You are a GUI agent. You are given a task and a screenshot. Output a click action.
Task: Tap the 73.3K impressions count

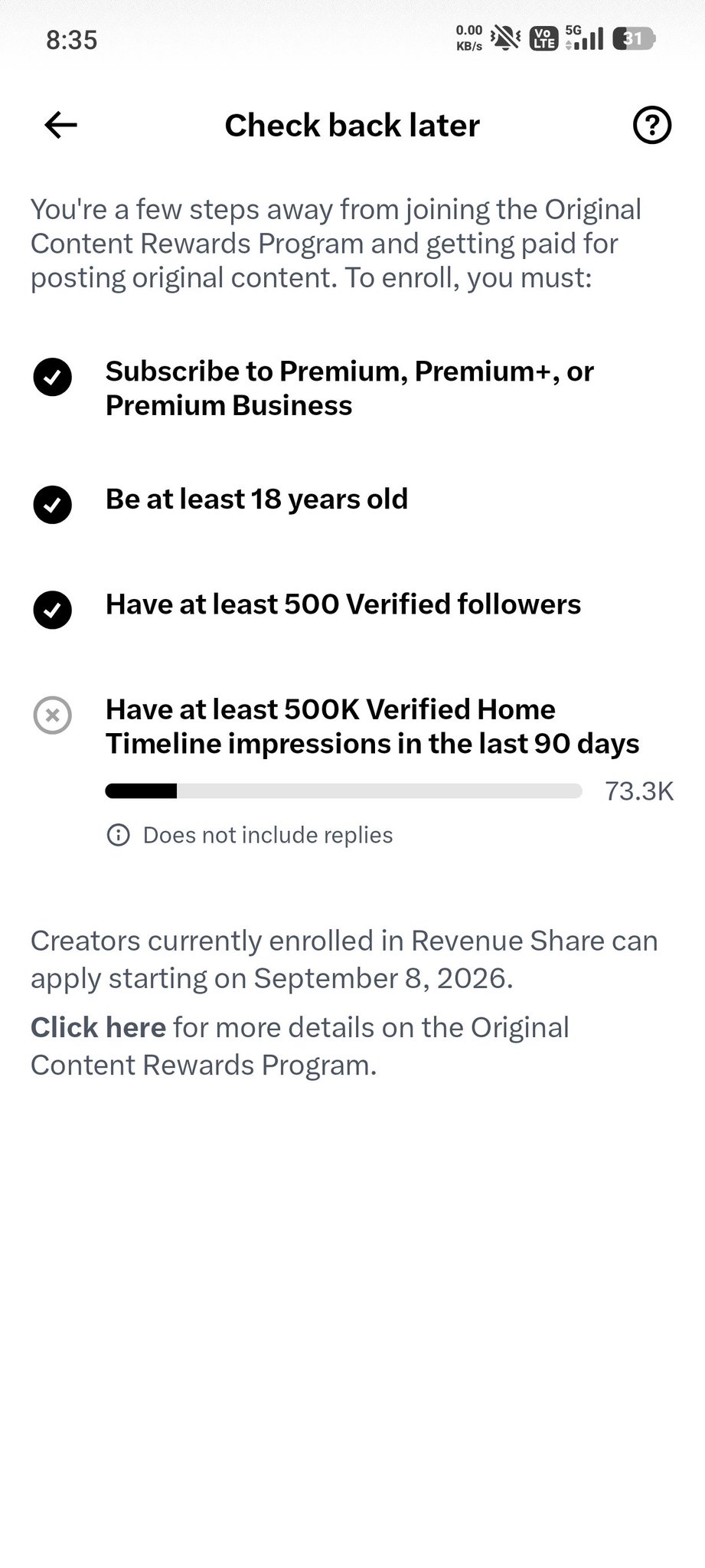639,791
